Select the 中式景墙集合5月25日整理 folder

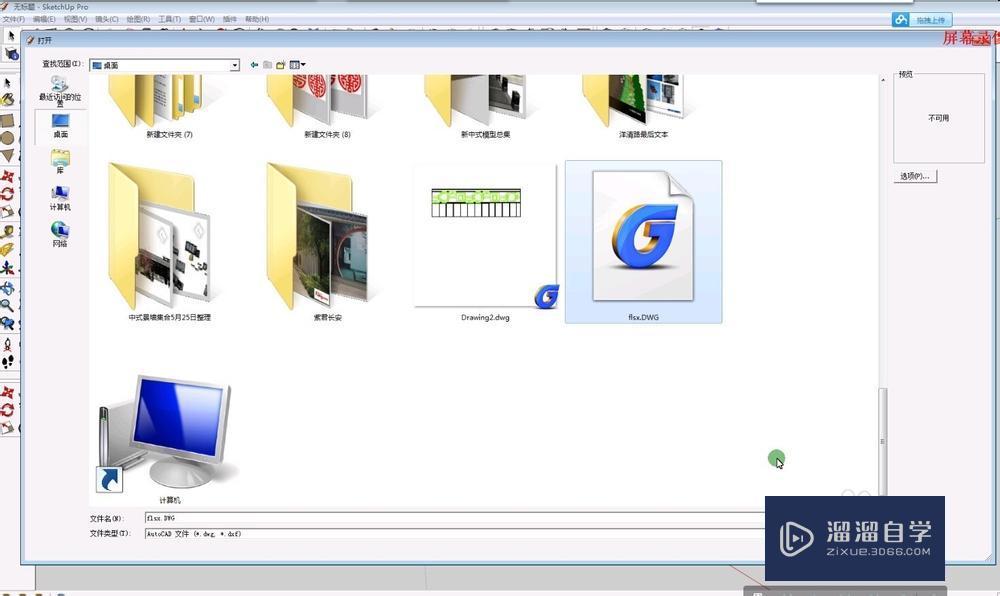coord(169,242)
